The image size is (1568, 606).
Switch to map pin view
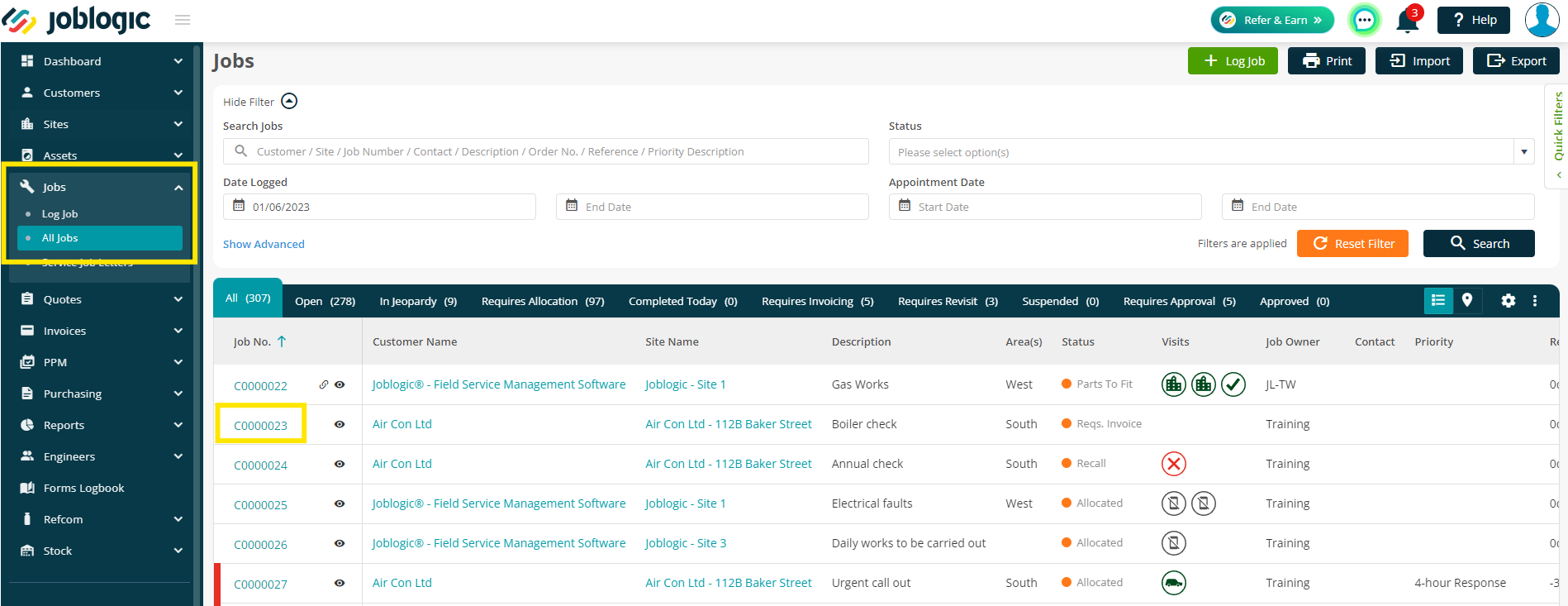tap(1467, 301)
